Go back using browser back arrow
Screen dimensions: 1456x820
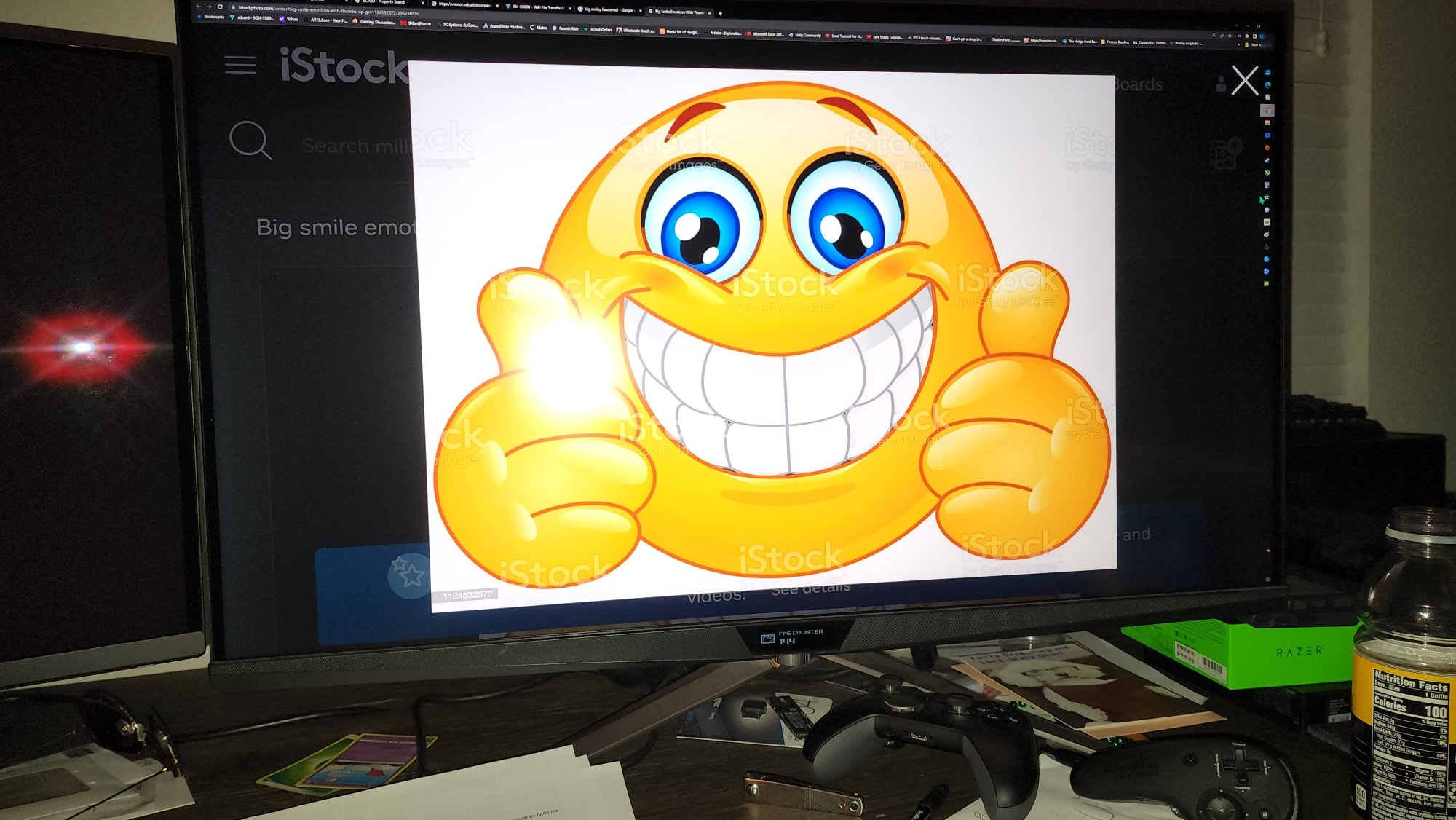tap(198, 6)
